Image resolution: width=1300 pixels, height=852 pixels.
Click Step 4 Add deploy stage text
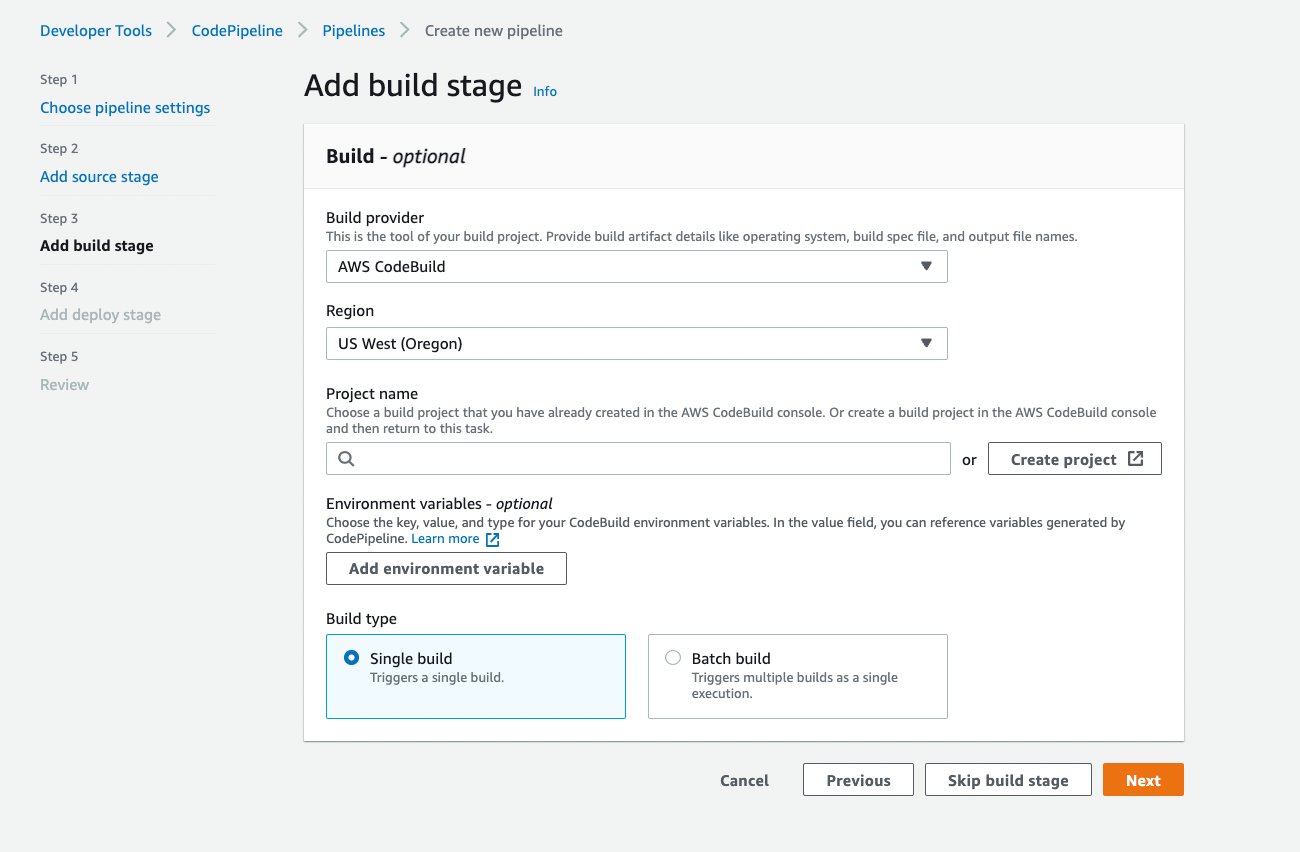point(100,315)
